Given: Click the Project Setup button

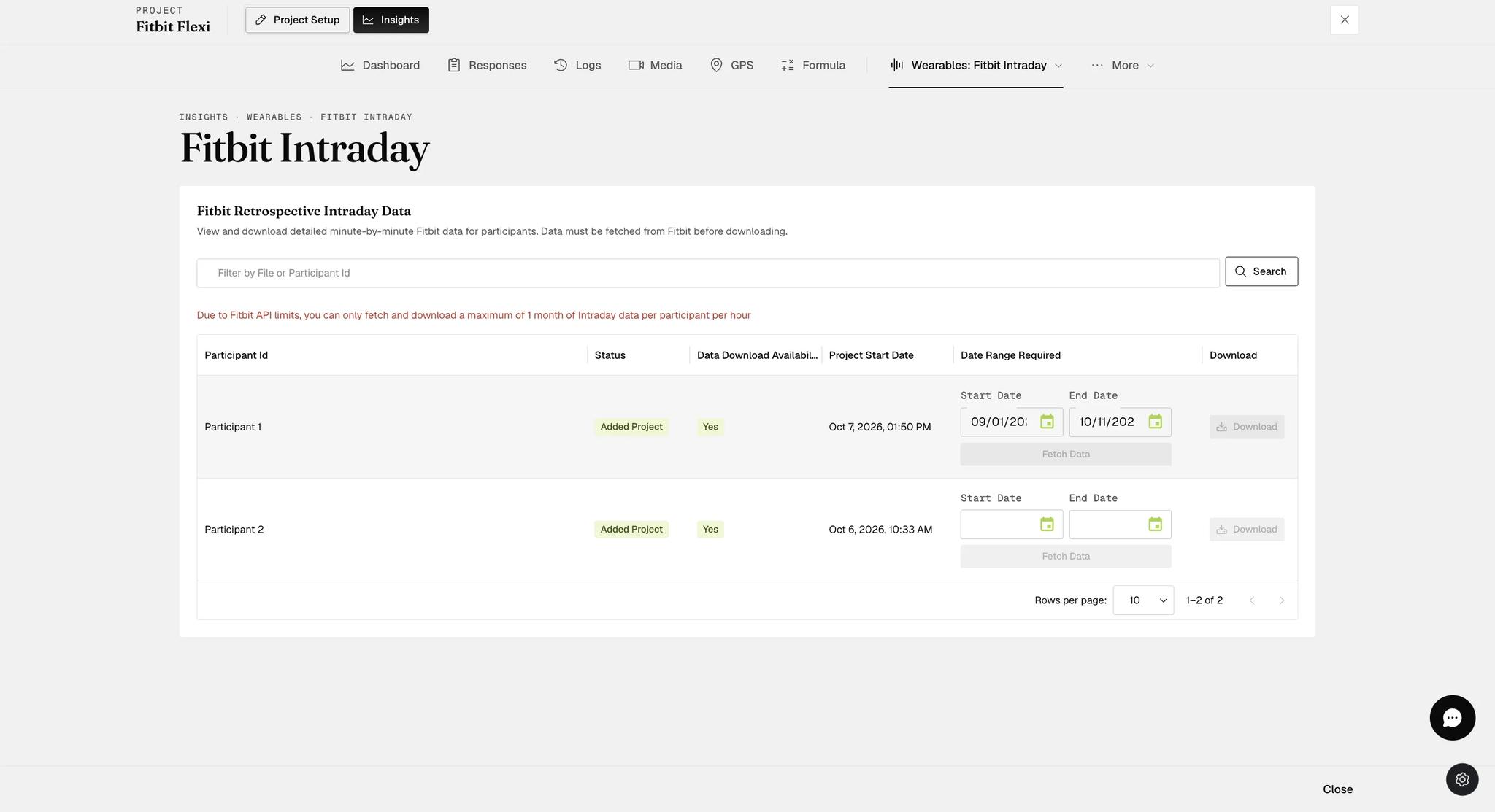Looking at the screenshot, I should [297, 20].
